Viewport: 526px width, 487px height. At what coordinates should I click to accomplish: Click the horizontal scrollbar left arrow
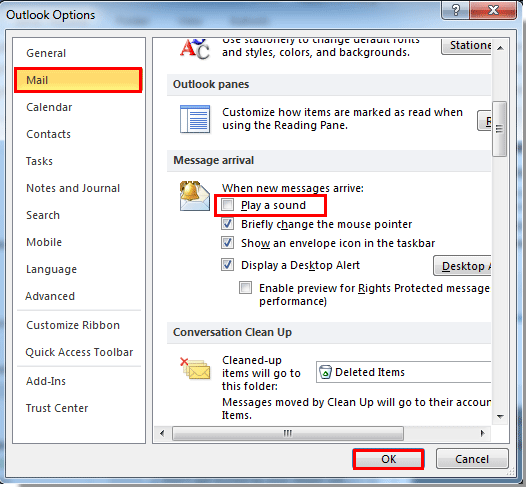click(162, 433)
